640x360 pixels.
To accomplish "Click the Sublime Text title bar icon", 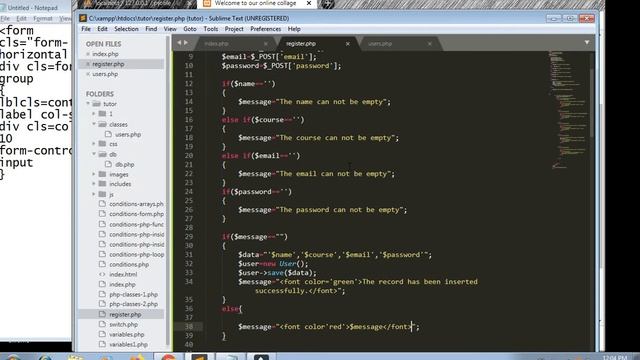I will pos(83,18).
